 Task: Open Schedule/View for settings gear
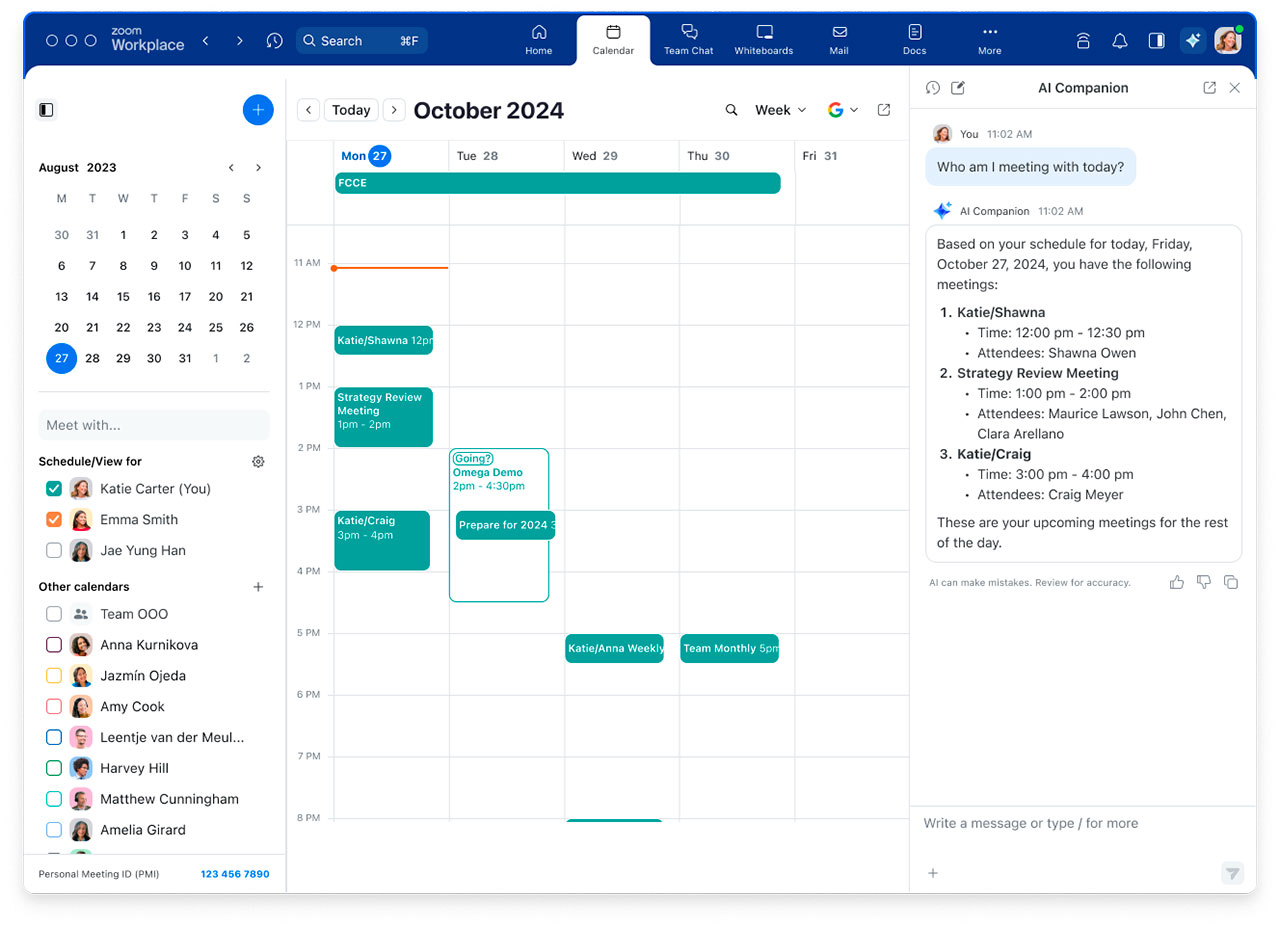click(258, 461)
